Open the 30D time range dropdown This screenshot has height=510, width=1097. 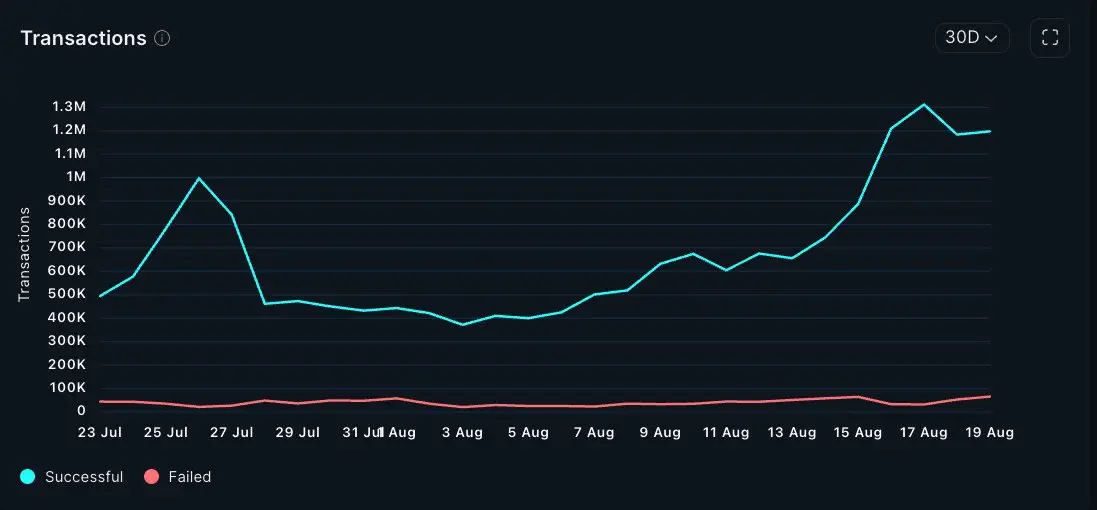tap(972, 38)
